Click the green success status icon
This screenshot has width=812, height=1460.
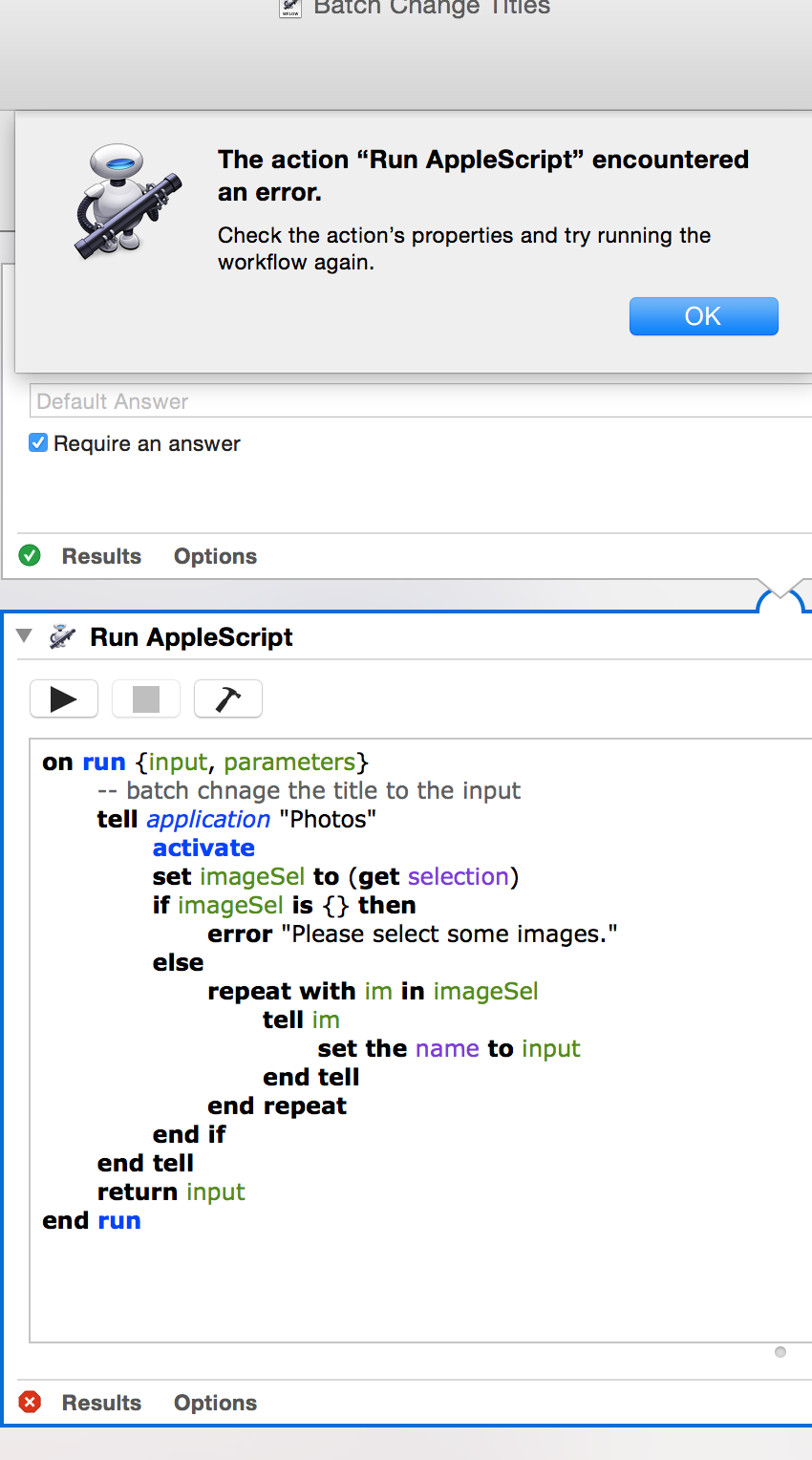[x=29, y=555]
